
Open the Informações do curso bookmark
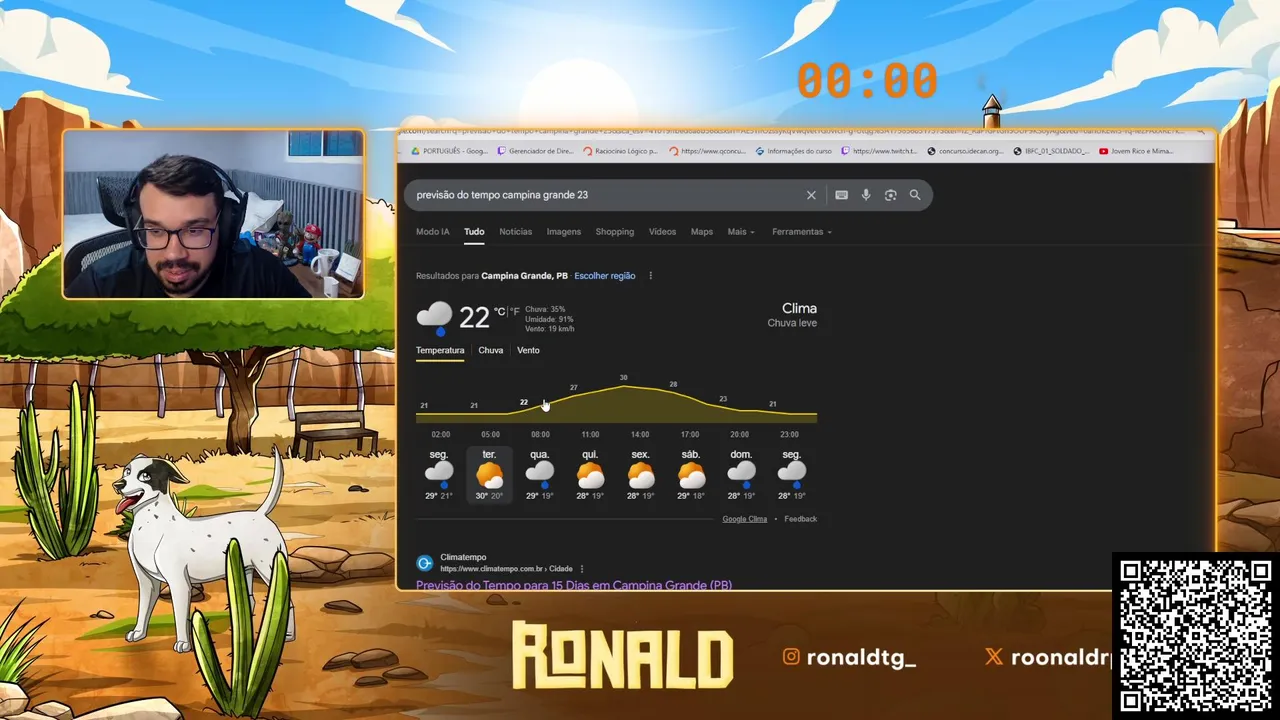(794, 151)
